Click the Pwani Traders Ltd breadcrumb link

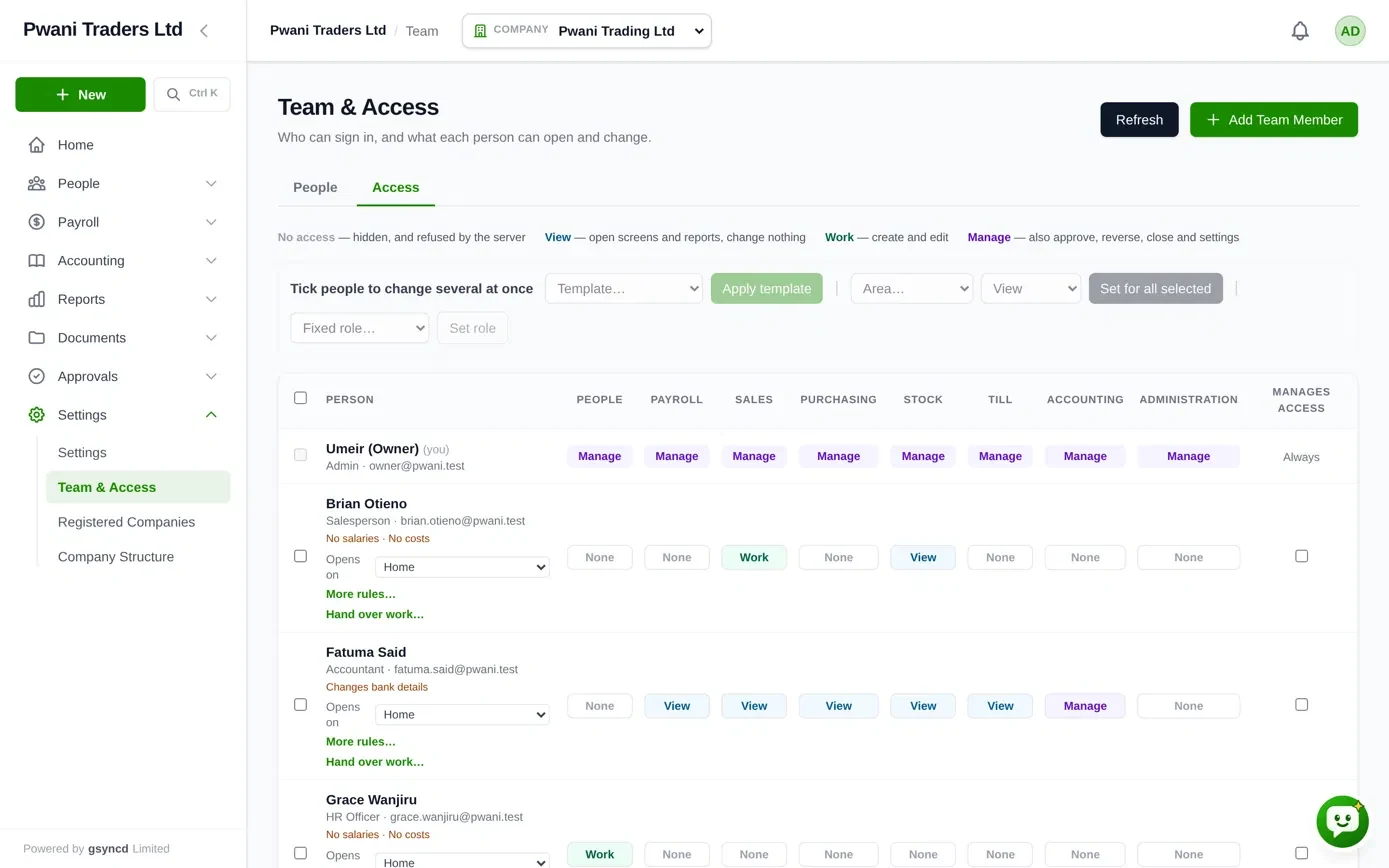pos(328,30)
